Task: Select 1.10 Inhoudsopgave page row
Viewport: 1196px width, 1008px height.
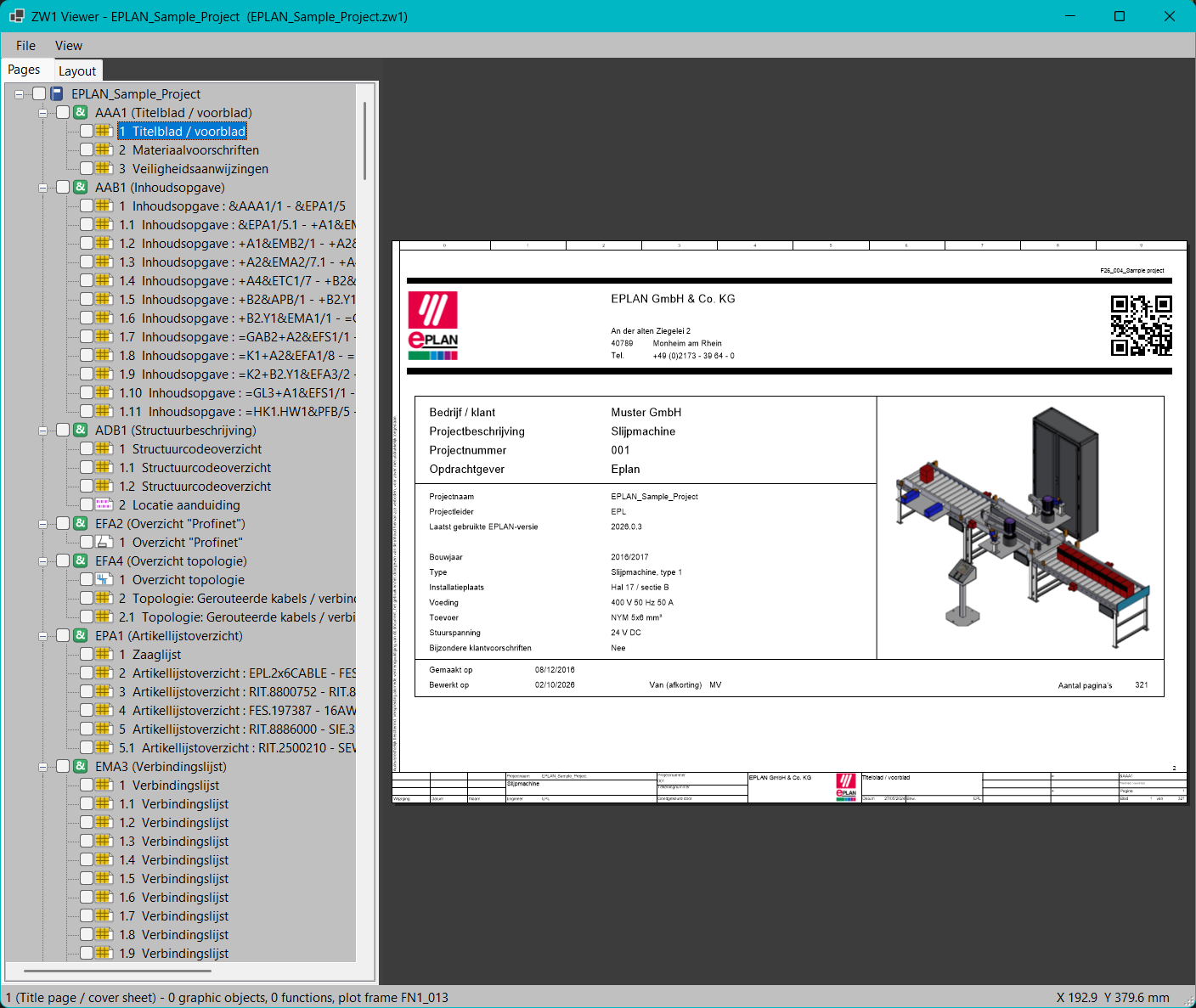Action: tap(237, 393)
